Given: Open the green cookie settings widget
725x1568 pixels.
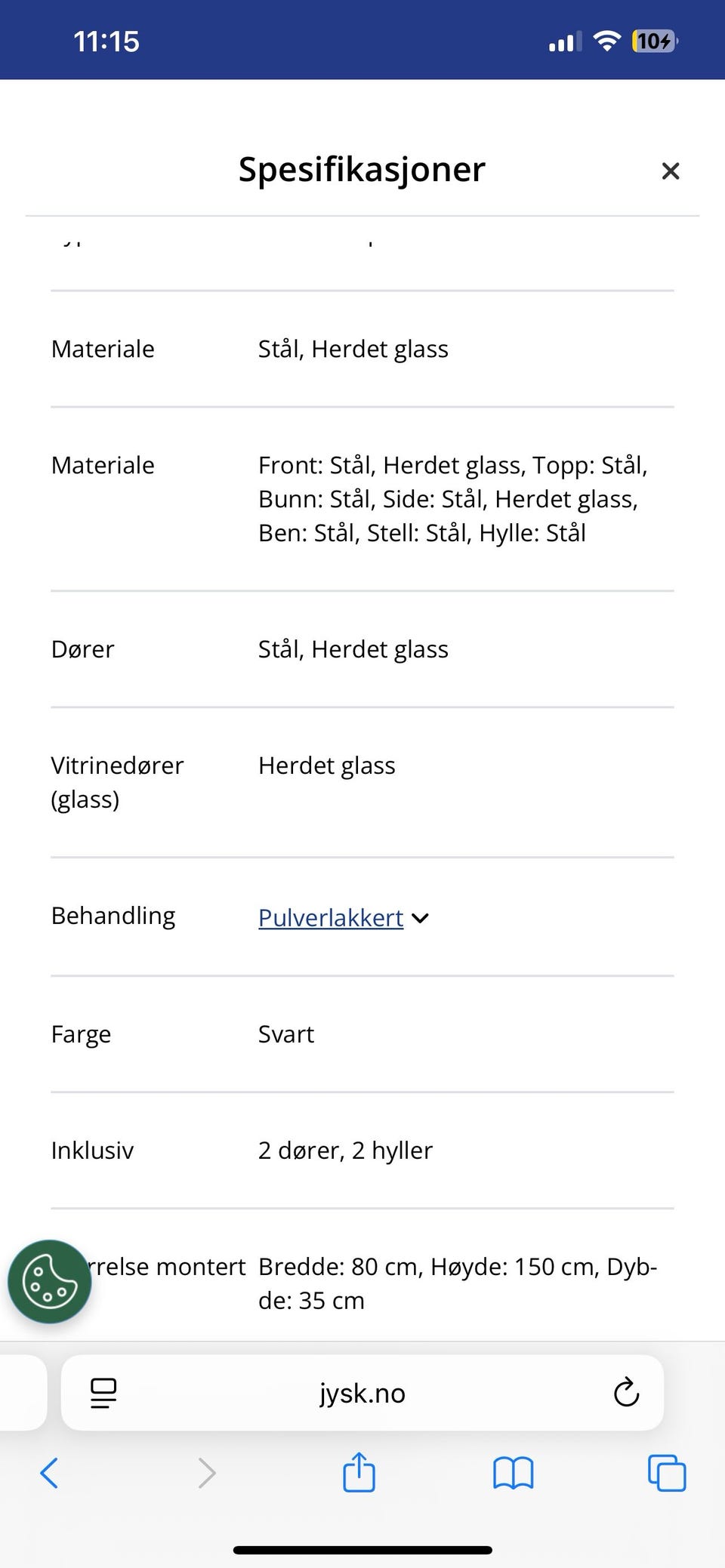Looking at the screenshot, I should pos(48,1281).
